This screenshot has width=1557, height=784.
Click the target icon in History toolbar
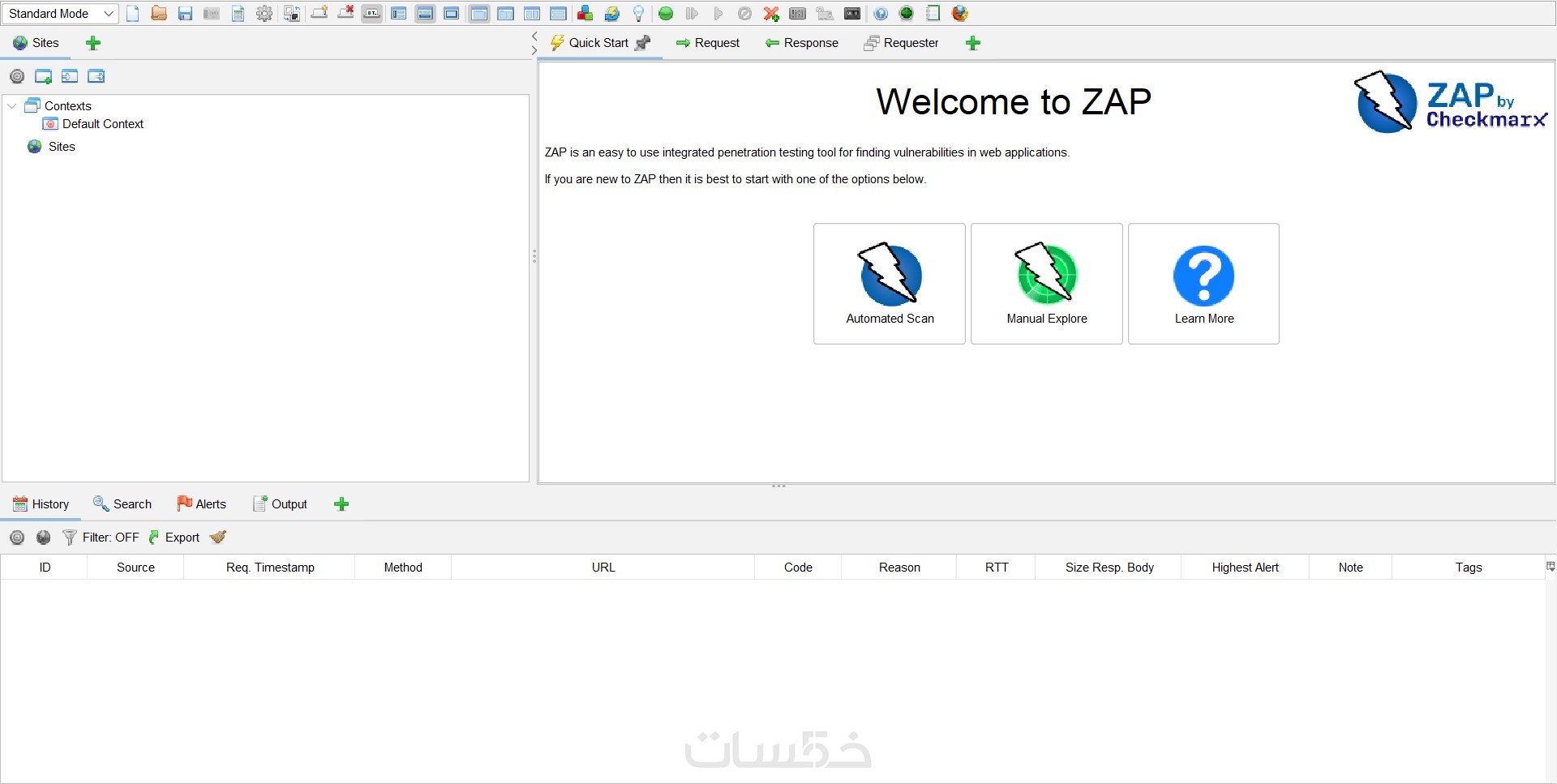click(17, 538)
